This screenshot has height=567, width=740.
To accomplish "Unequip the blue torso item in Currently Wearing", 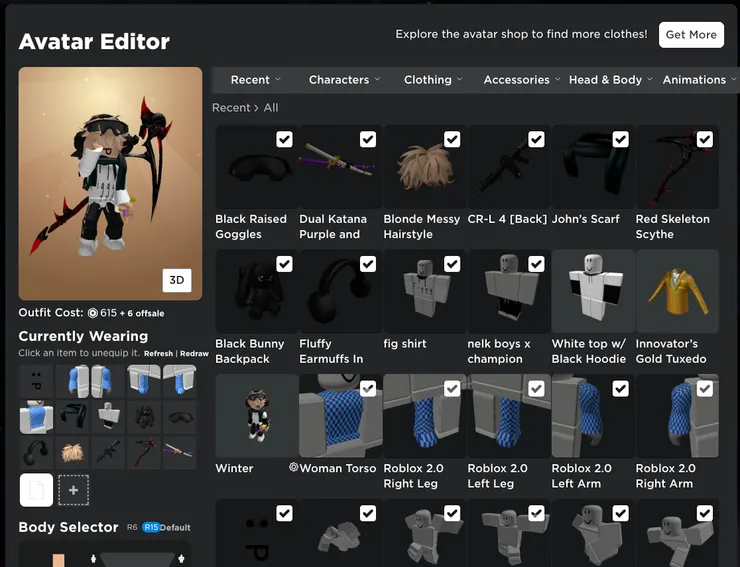I will click(36, 417).
